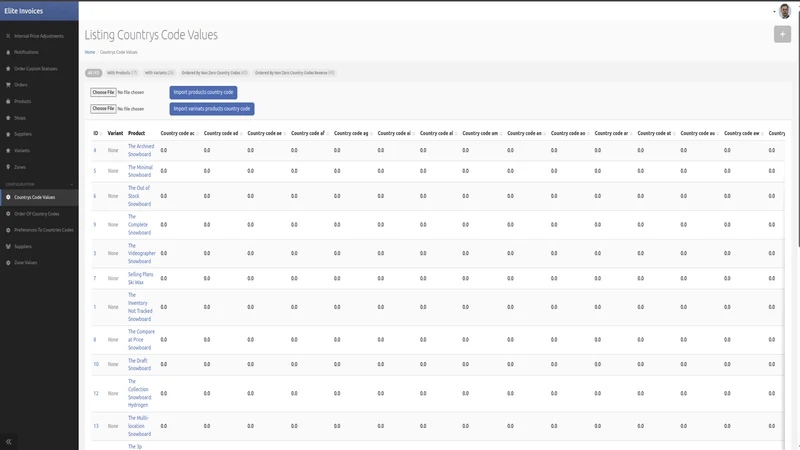Image resolution: width=800 pixels, height=450 pixels.
Task: Sort by Country code ae column
Action: [266, 133]
